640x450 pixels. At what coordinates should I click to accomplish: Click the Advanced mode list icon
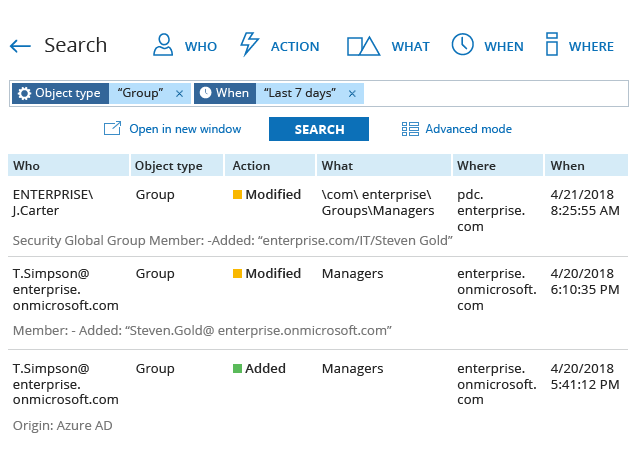pos(410,129)
